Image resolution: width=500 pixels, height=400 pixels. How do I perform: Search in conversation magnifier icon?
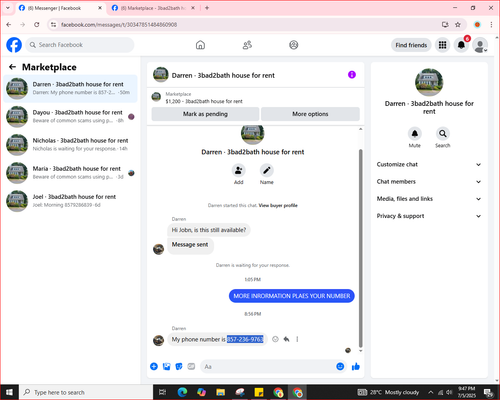click(443, 134)
